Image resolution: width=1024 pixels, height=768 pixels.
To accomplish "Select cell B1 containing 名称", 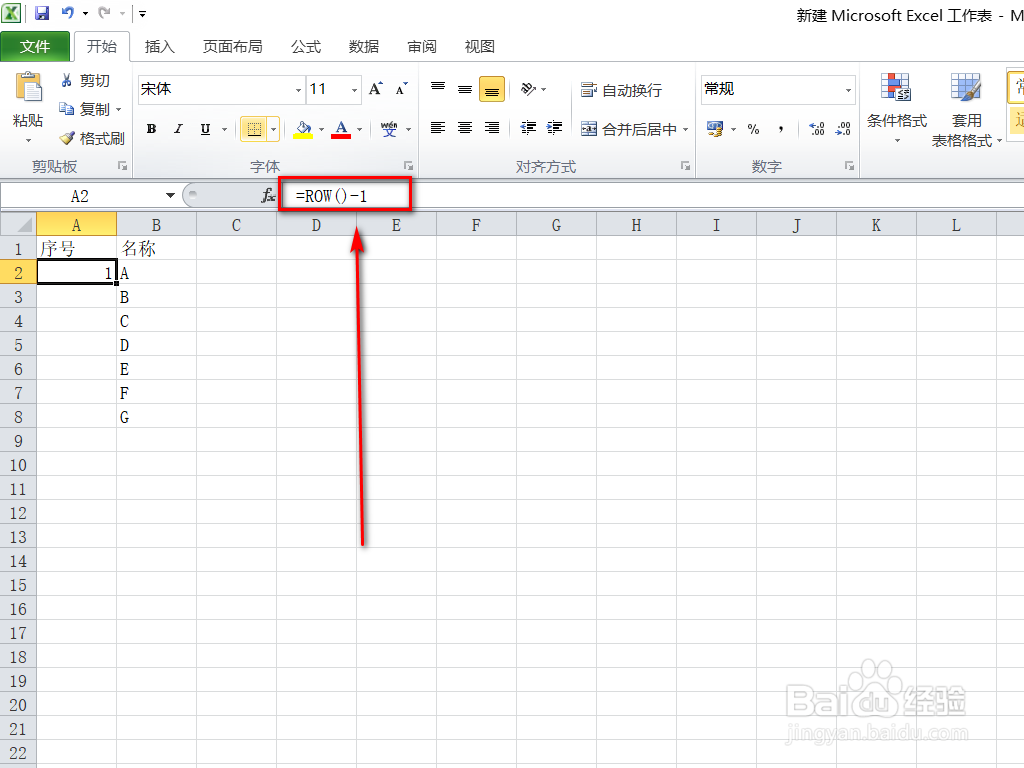I will pos(156,248).
